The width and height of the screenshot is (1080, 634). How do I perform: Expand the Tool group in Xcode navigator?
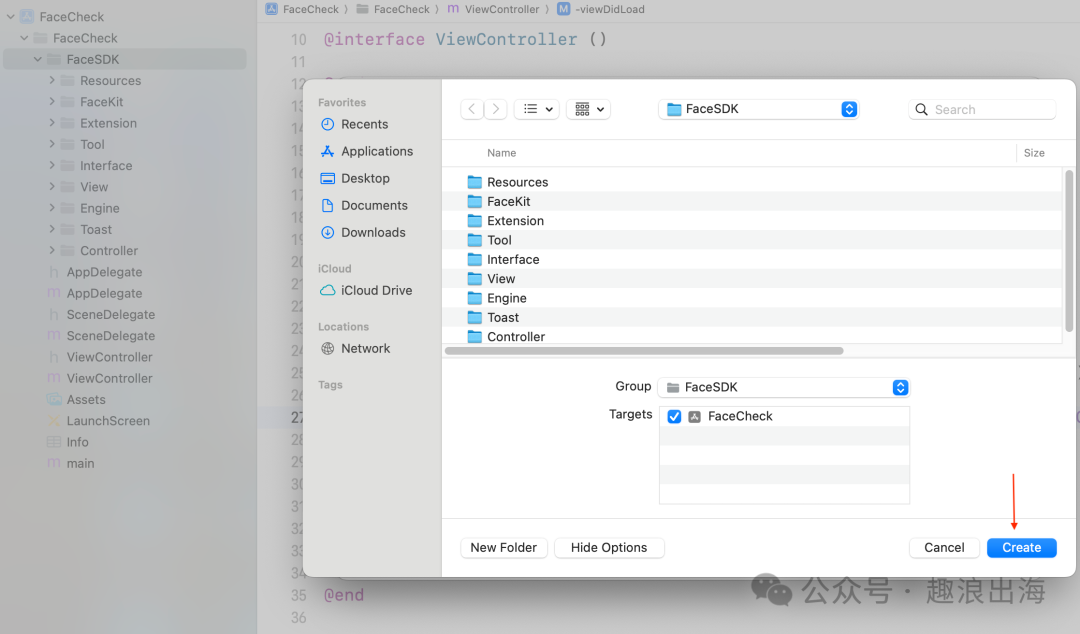tap(52, 144)
